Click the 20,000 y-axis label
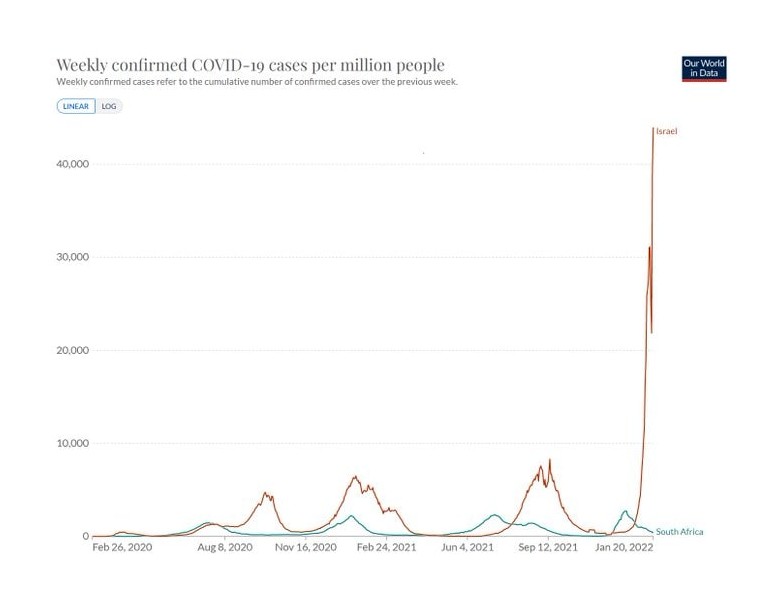Viewport: 780px width, 608px height. (x=73, y=350)
